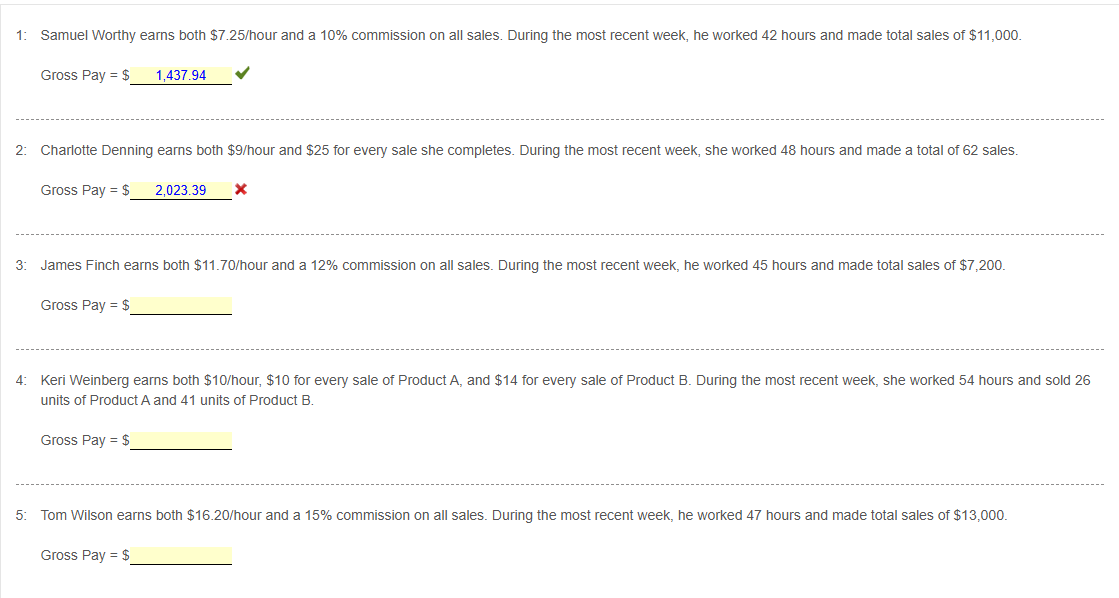Click the Gross Pay input for James Finch

click(x=180, y=304)
